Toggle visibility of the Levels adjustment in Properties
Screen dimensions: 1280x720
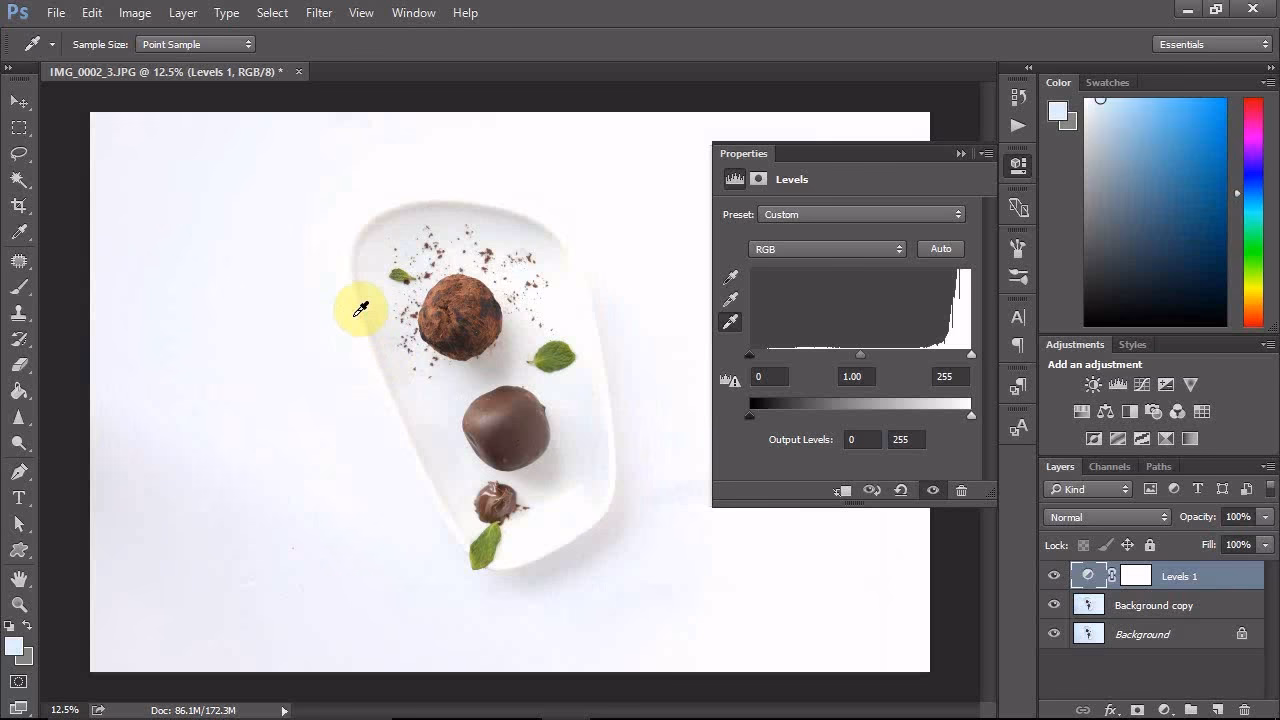(933, 490)
